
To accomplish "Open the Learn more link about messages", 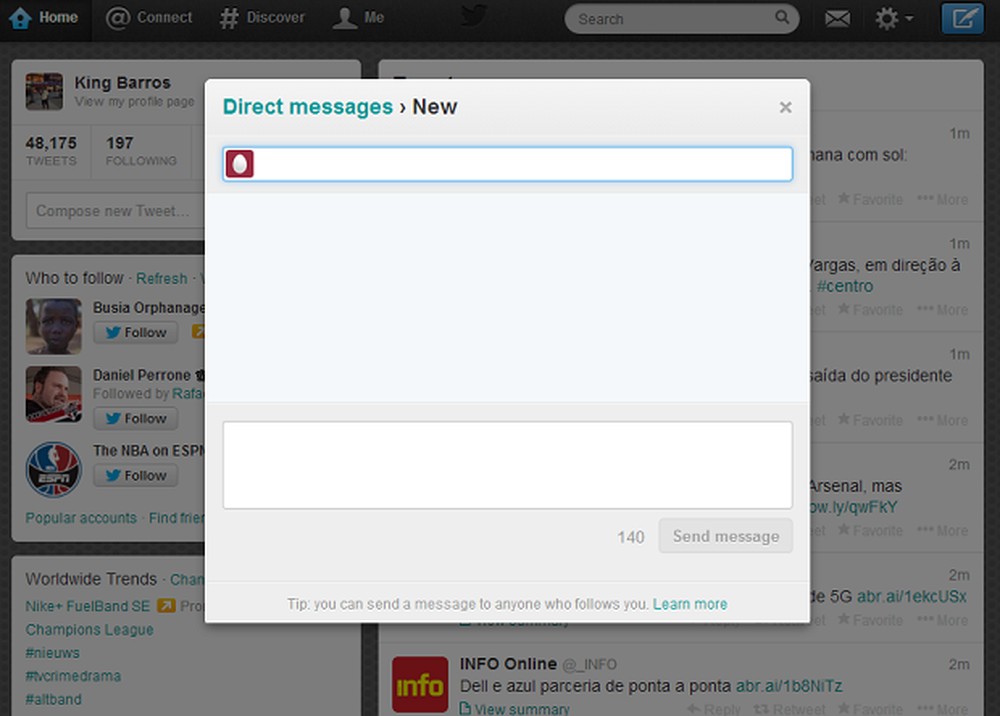I will pos(690,604).
